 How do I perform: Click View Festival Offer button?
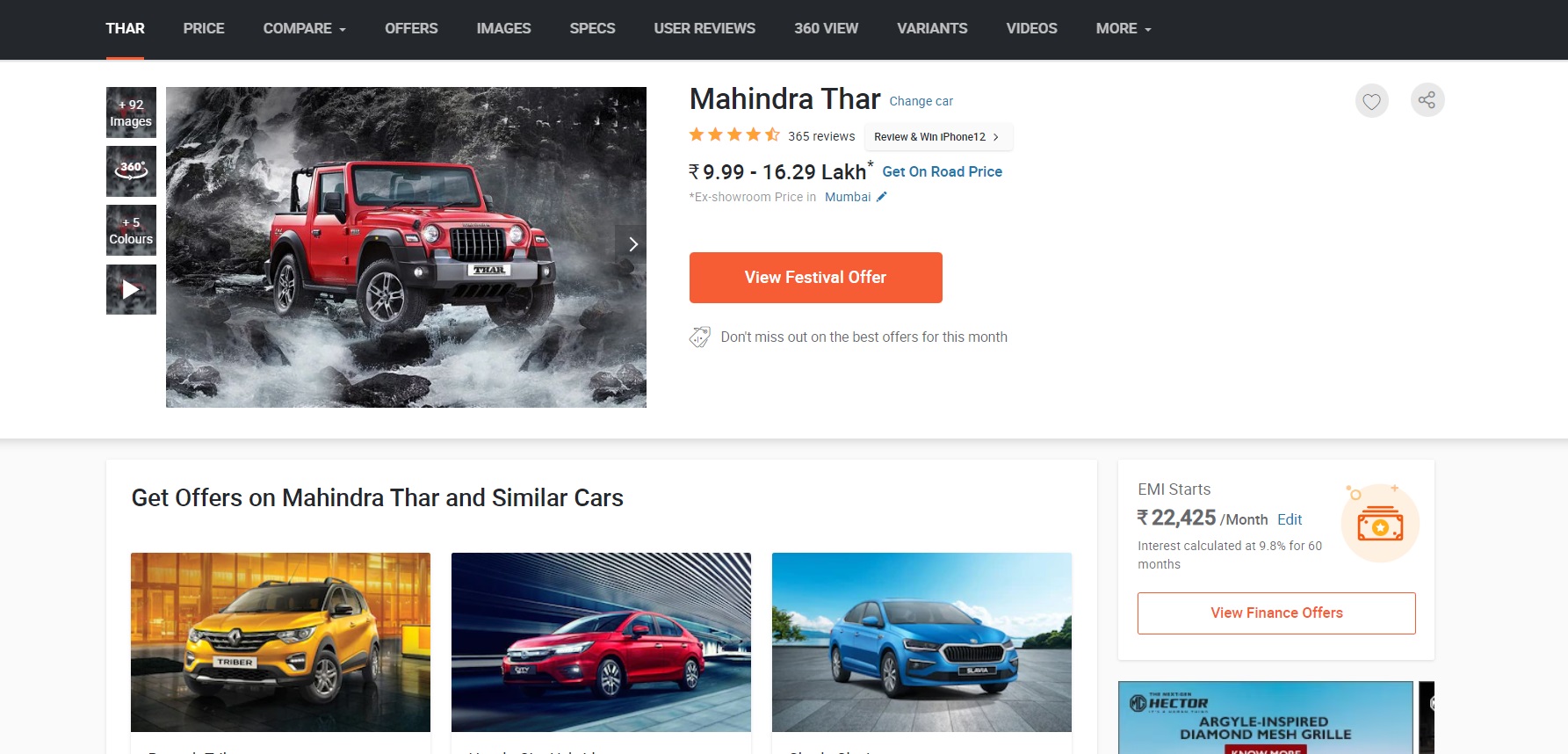(815, 278)
